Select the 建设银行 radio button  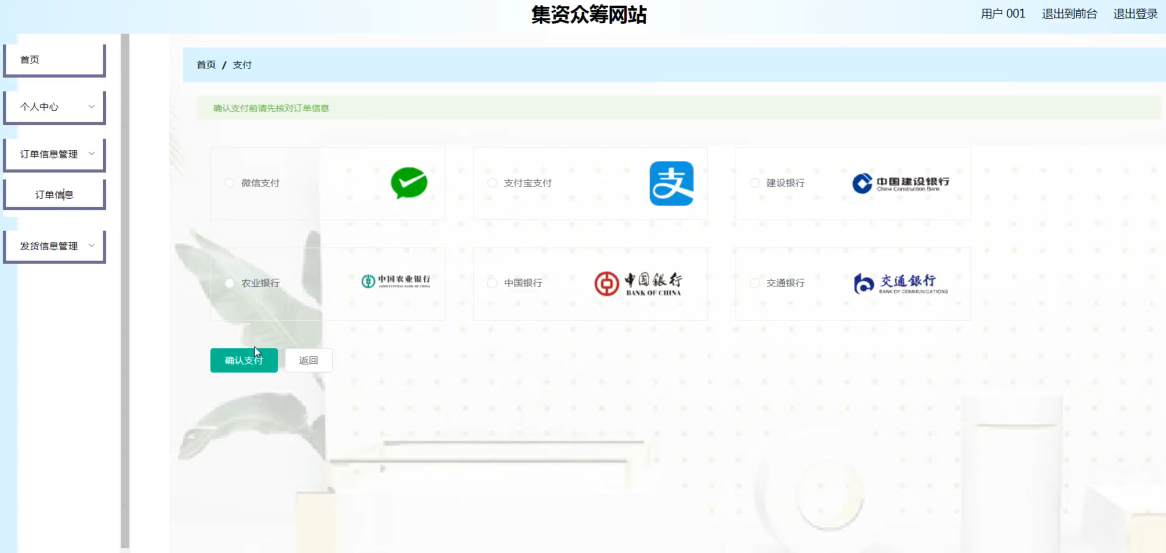(755, 183)
